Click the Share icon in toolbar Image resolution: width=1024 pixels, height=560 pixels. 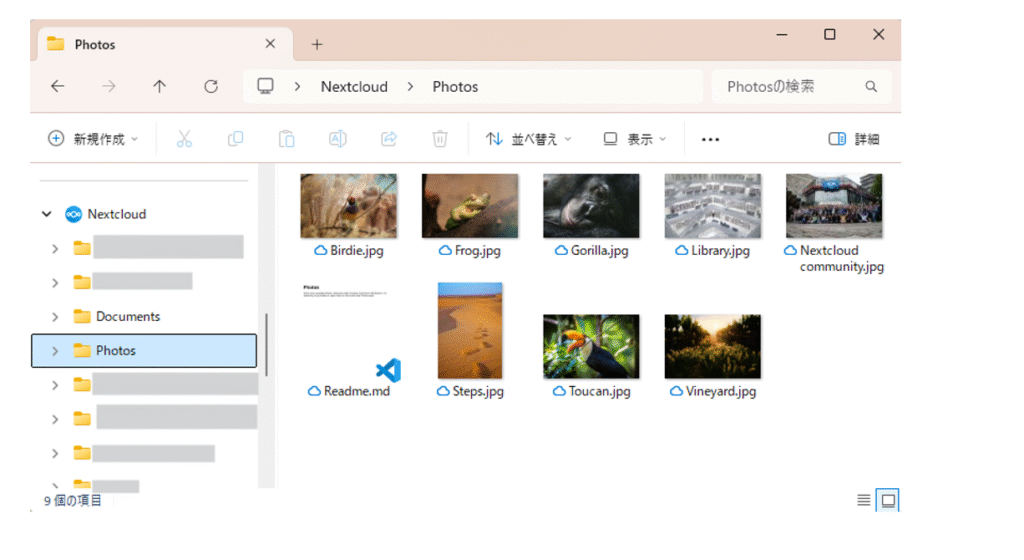click(x=389, y=139)
